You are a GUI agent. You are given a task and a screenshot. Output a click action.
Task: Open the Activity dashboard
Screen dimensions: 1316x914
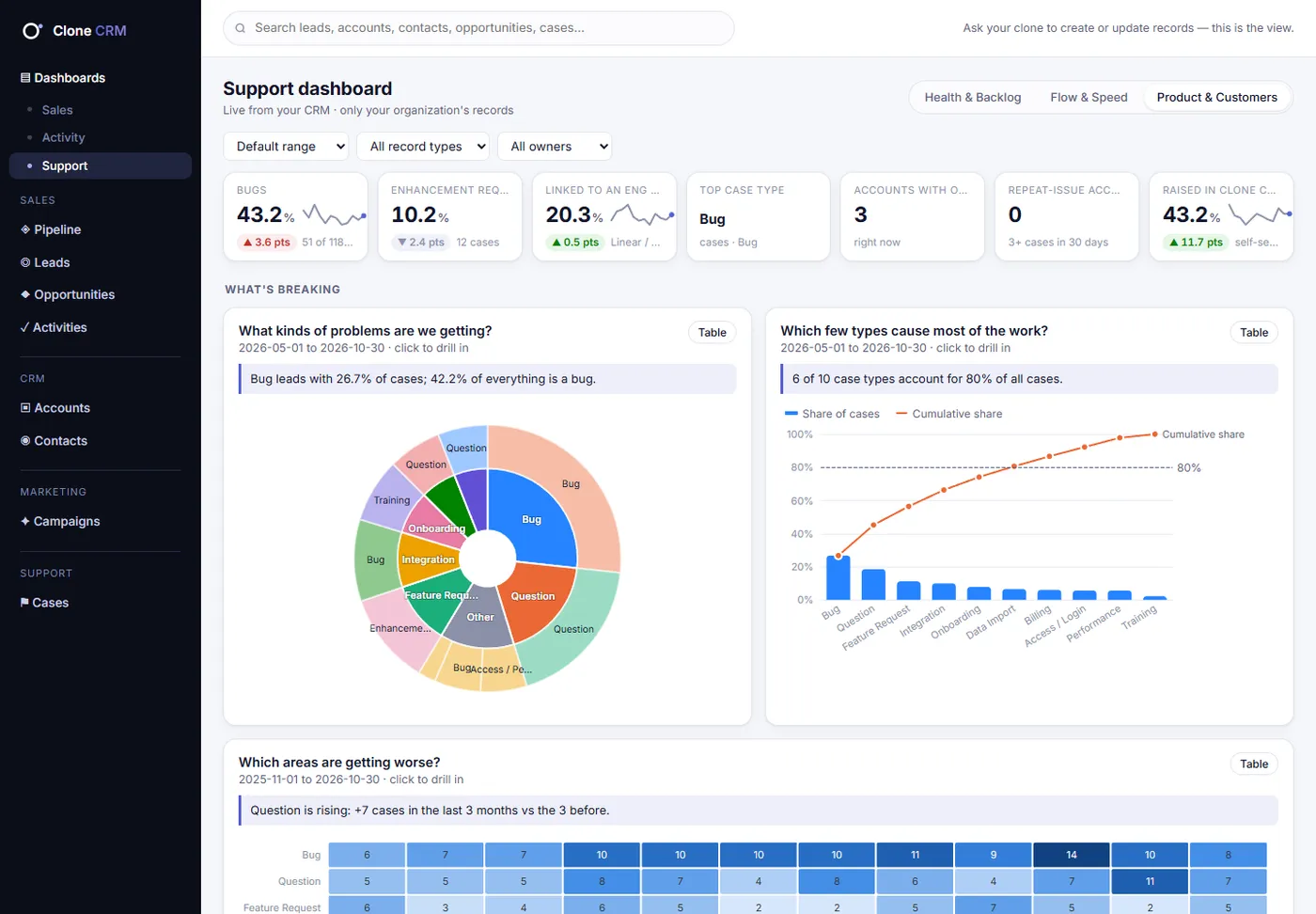[101, 137]
